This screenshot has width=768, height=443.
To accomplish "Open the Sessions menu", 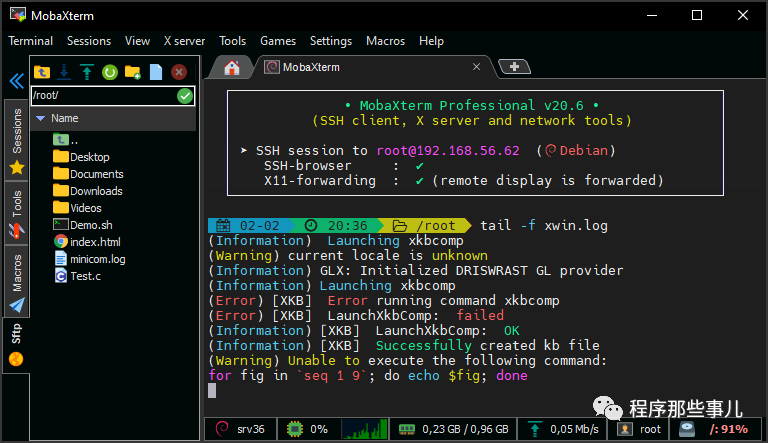I will click(x=89, y=41).
